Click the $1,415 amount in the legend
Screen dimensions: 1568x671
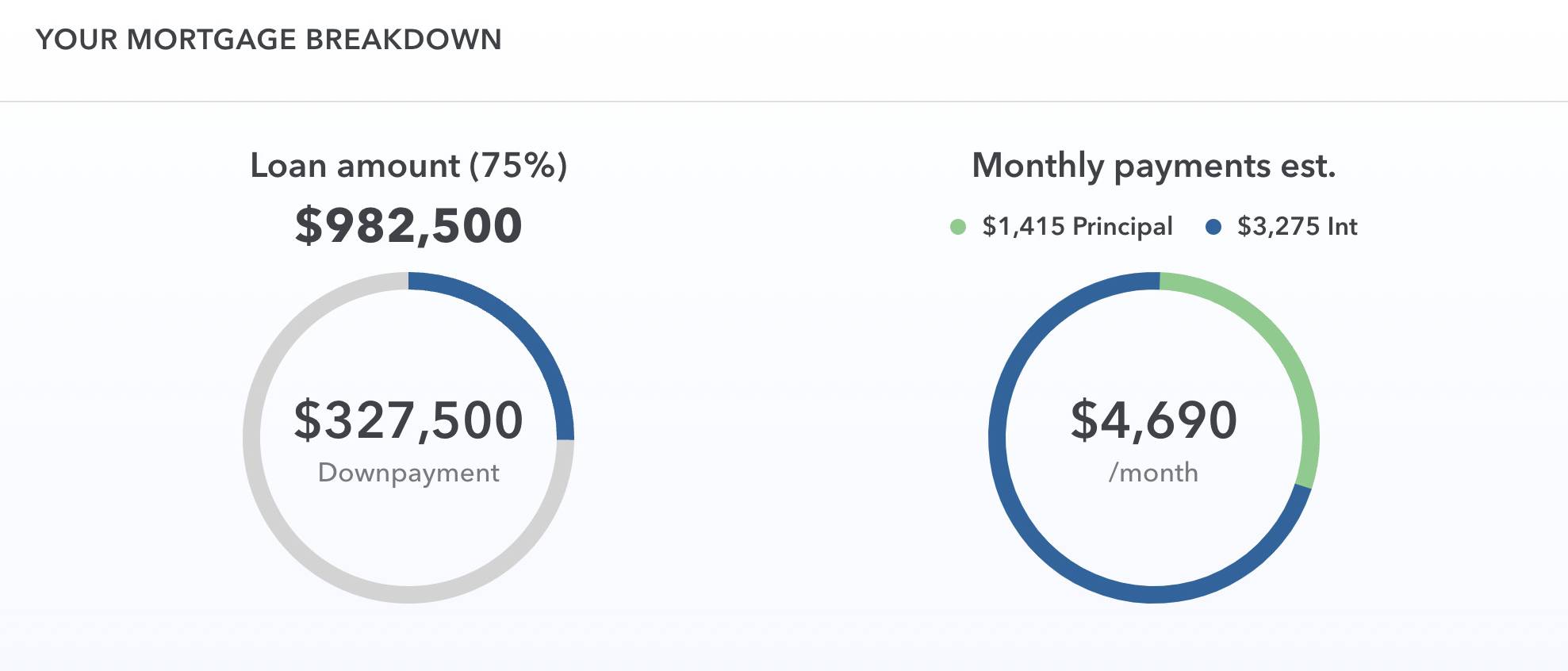[1023, 227]
